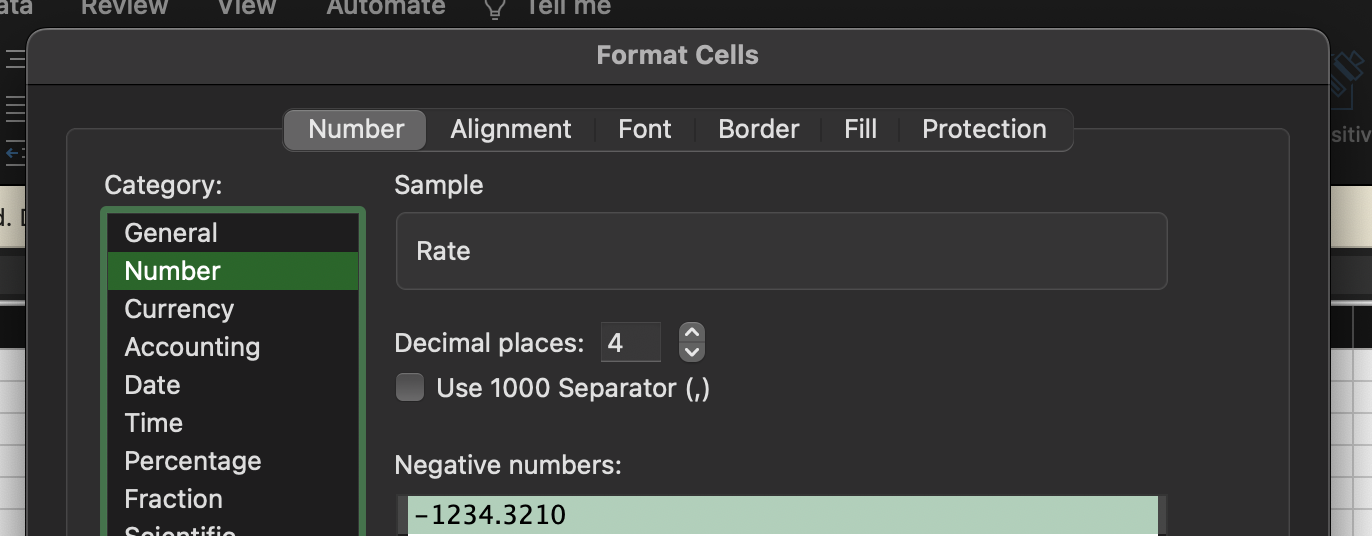Viewport: 1372px width, 536px height.
Task: Go to the Border tab
Action: [x=758, y=129]
